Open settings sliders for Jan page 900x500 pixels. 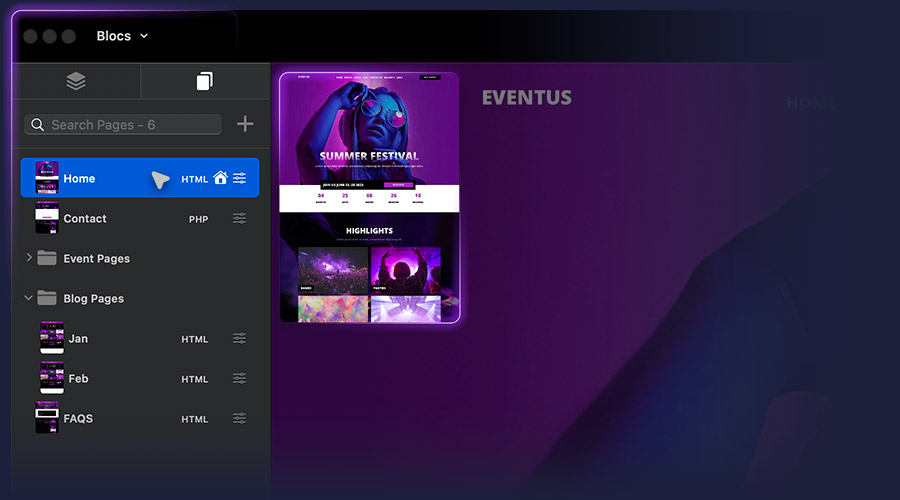(x=240, y=338)
